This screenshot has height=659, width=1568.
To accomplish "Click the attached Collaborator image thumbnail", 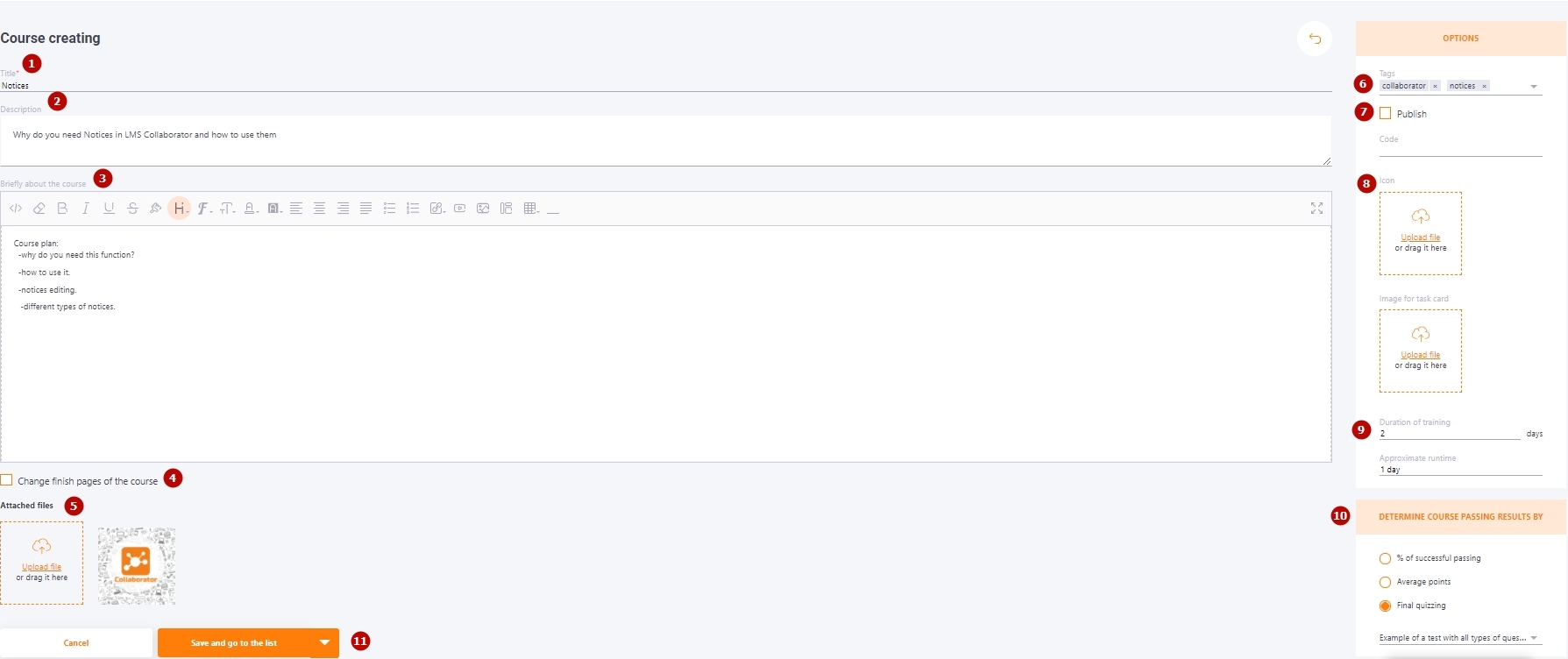I will (137, 566).
